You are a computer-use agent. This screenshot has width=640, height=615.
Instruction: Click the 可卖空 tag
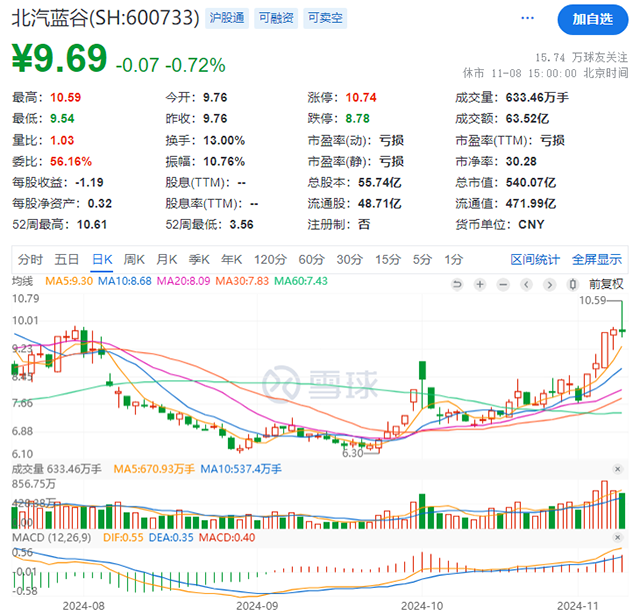point(325,18)
